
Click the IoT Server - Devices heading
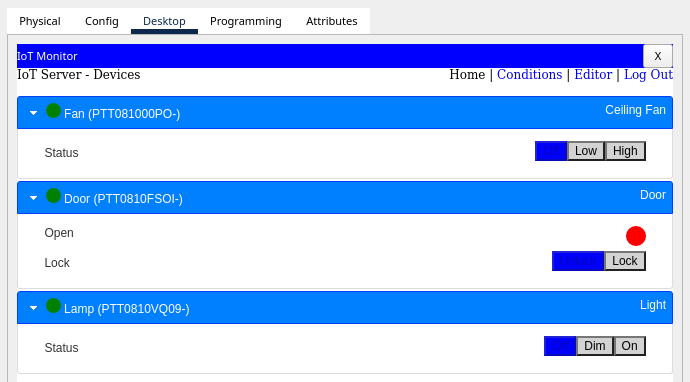(79, 75)
